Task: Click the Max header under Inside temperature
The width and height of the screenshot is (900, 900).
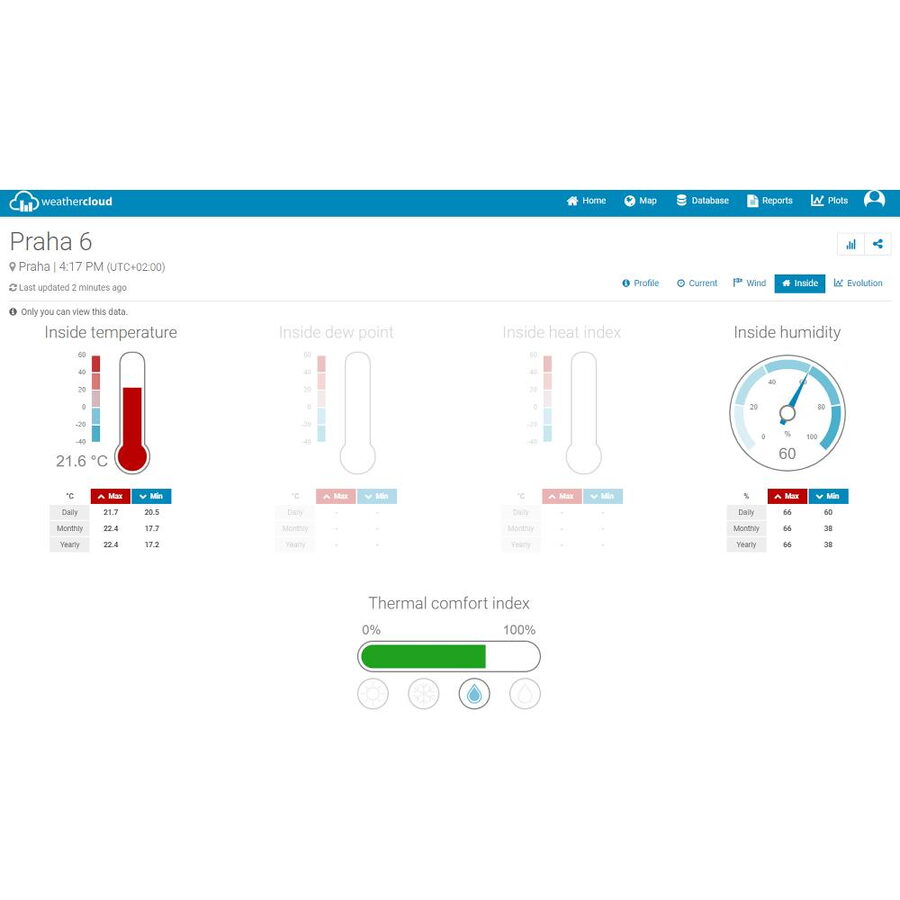Action: [x=110, y=496]
